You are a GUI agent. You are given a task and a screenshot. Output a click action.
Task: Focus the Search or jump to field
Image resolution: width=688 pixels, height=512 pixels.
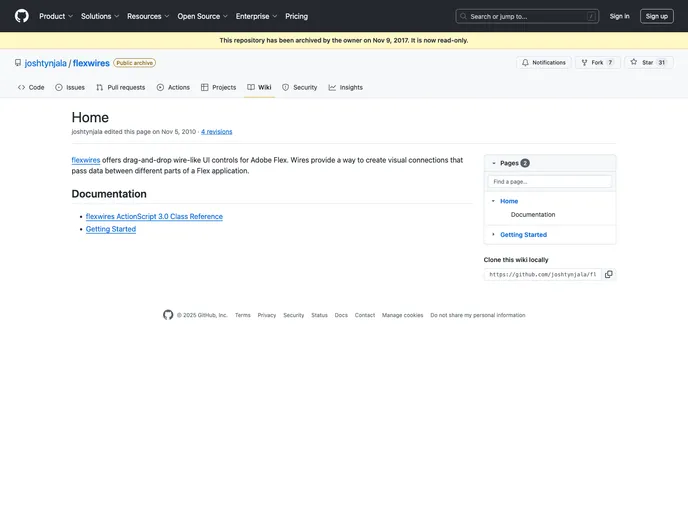pyautogui.click(x=527, y=16)
